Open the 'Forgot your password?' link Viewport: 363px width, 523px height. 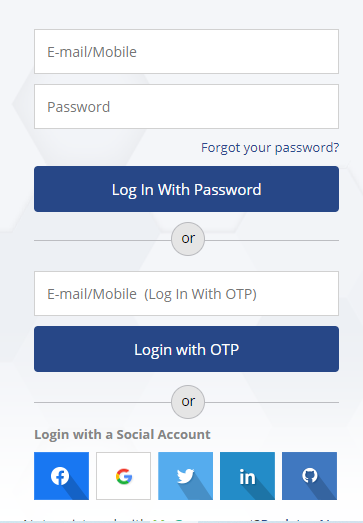(x=270, y=147)
